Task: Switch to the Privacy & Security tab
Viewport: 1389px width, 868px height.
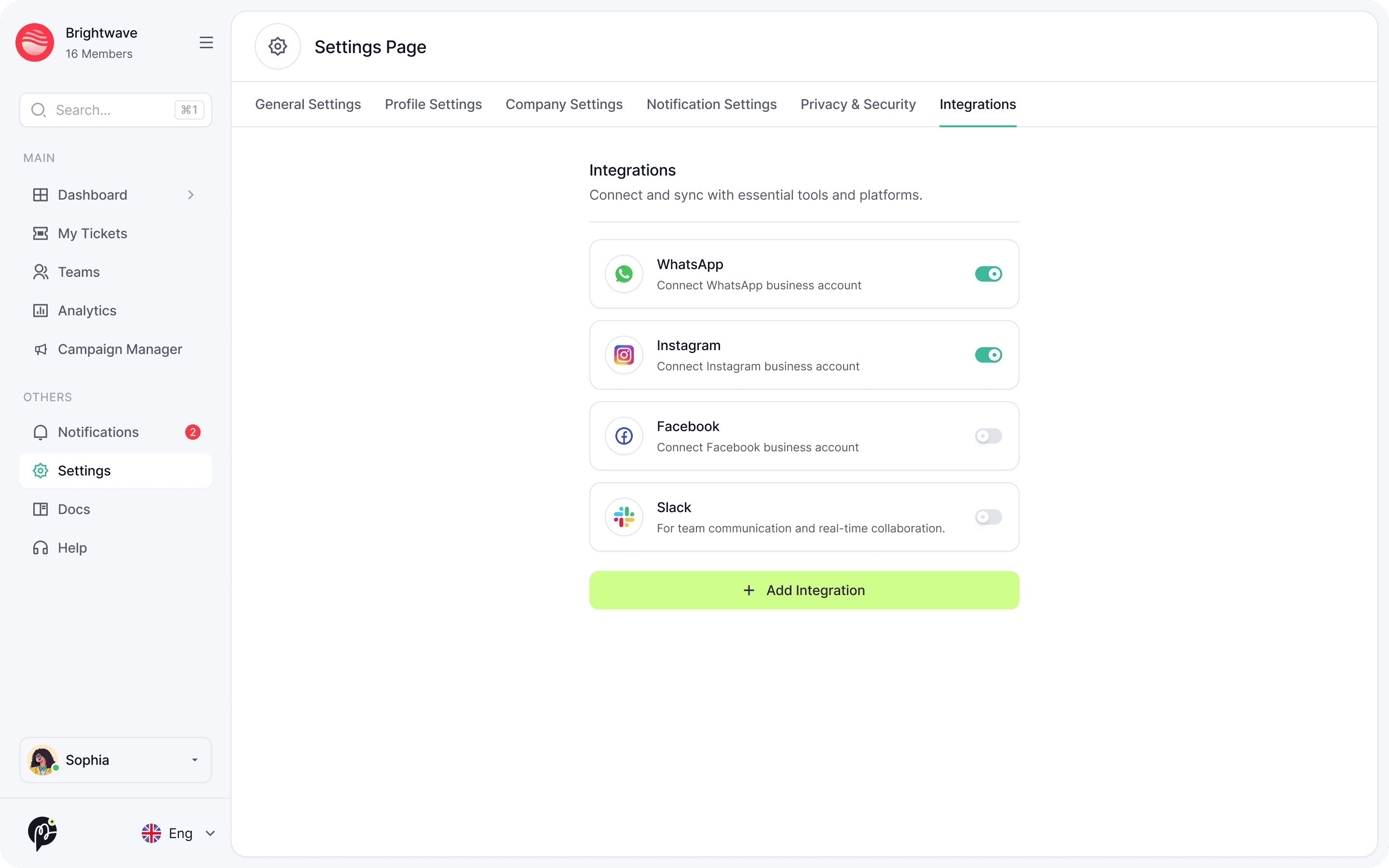Action: [x=858, y=105]
